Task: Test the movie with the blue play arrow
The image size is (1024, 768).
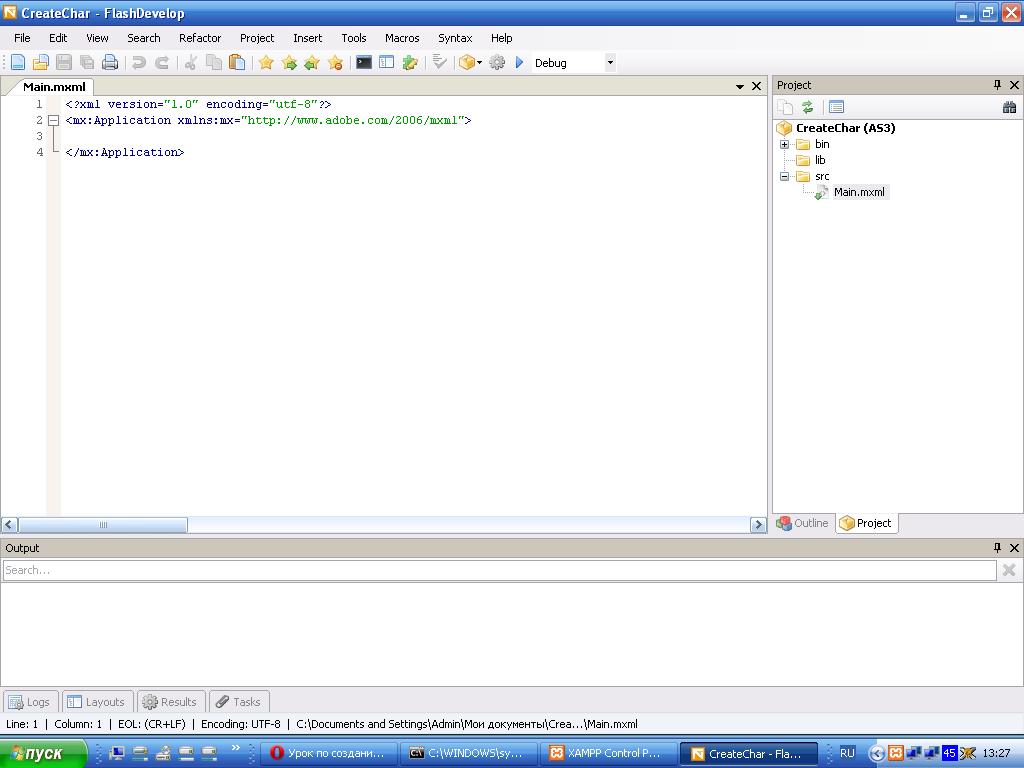Action: coord(520,63)
